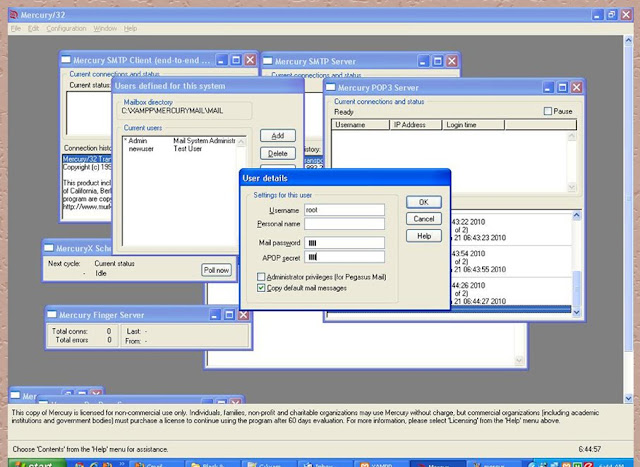Close the main Mercury/32 application
Screen dimensions: 640x467
pos(626,15)
